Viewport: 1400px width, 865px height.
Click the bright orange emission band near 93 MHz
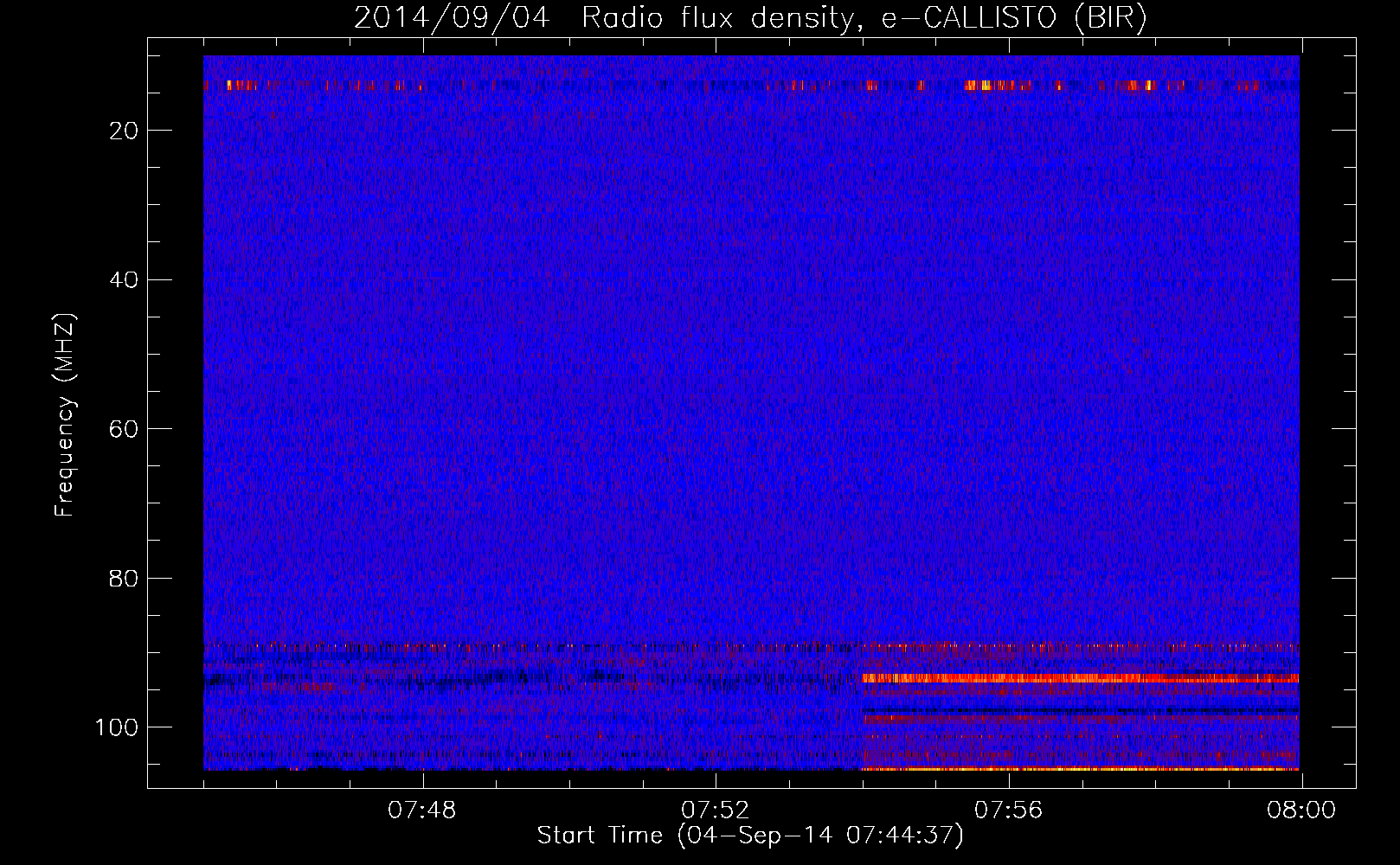click(1080, 679)
